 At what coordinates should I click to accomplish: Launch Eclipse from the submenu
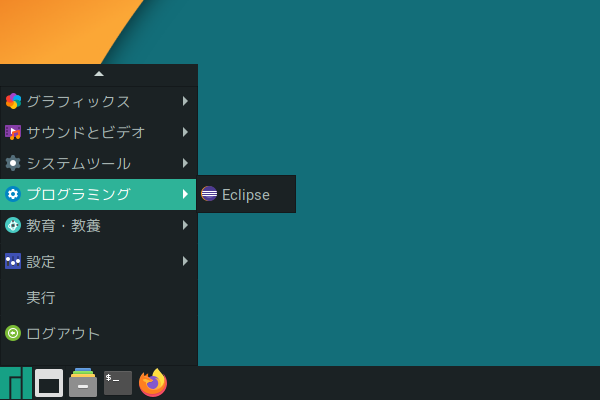(x=246, y=194)
